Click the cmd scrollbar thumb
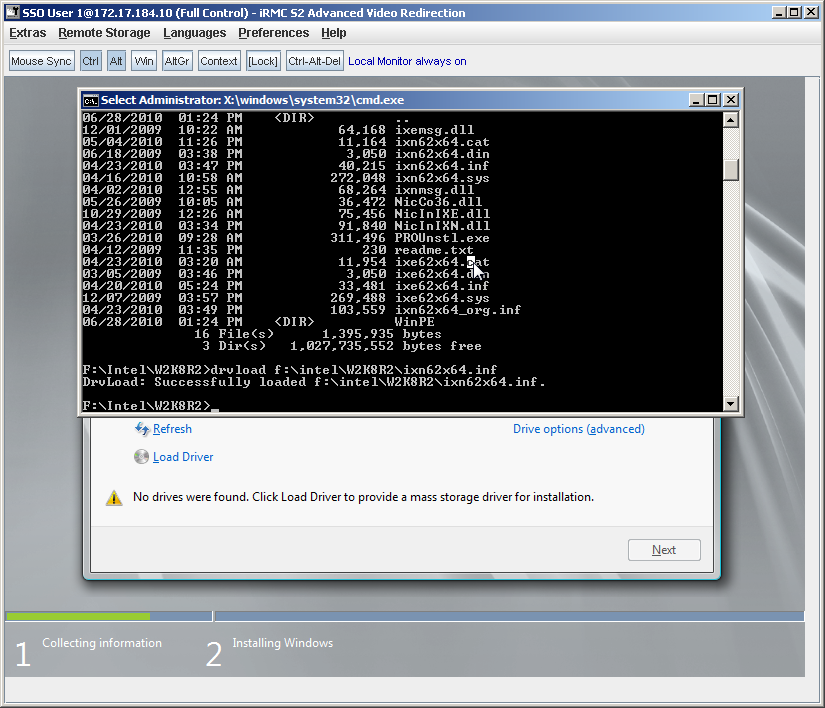825x708 pixels. pos(730,170)
